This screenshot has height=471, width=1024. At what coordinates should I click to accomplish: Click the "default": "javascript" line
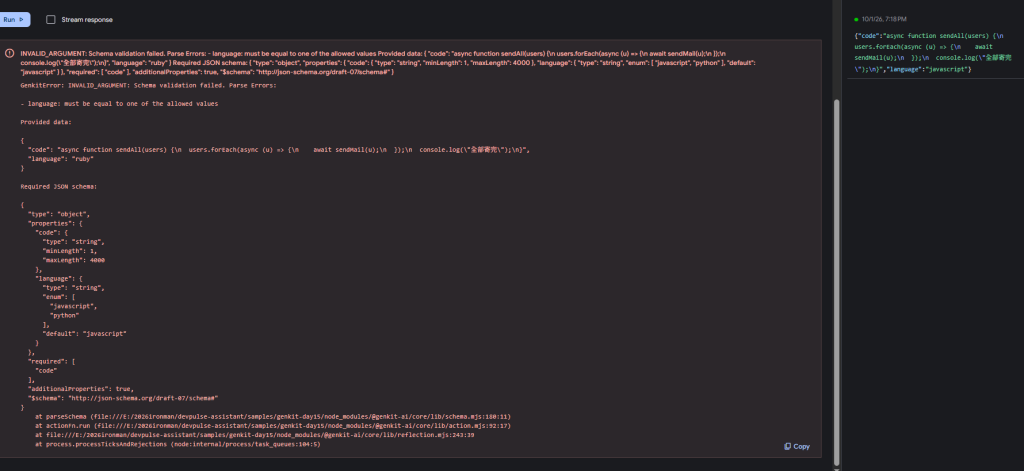84,333
